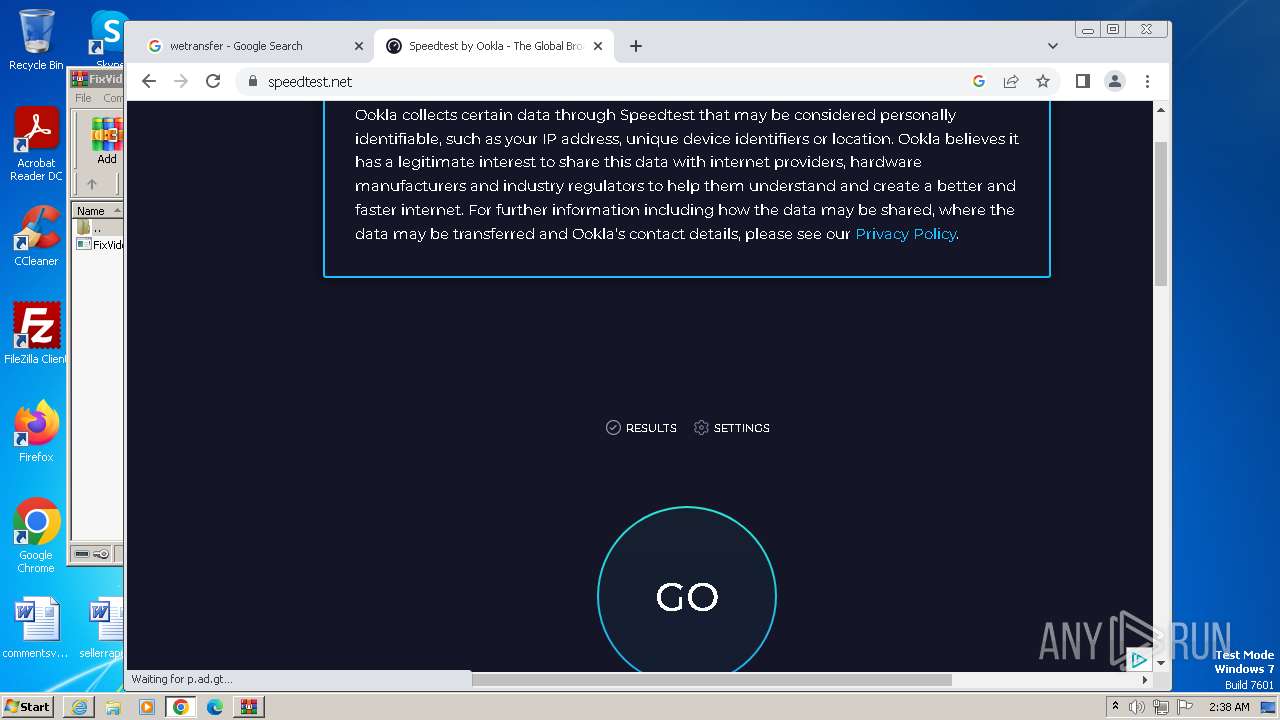Click the scroll up arrow
1280x720 pixels.
1161,108
